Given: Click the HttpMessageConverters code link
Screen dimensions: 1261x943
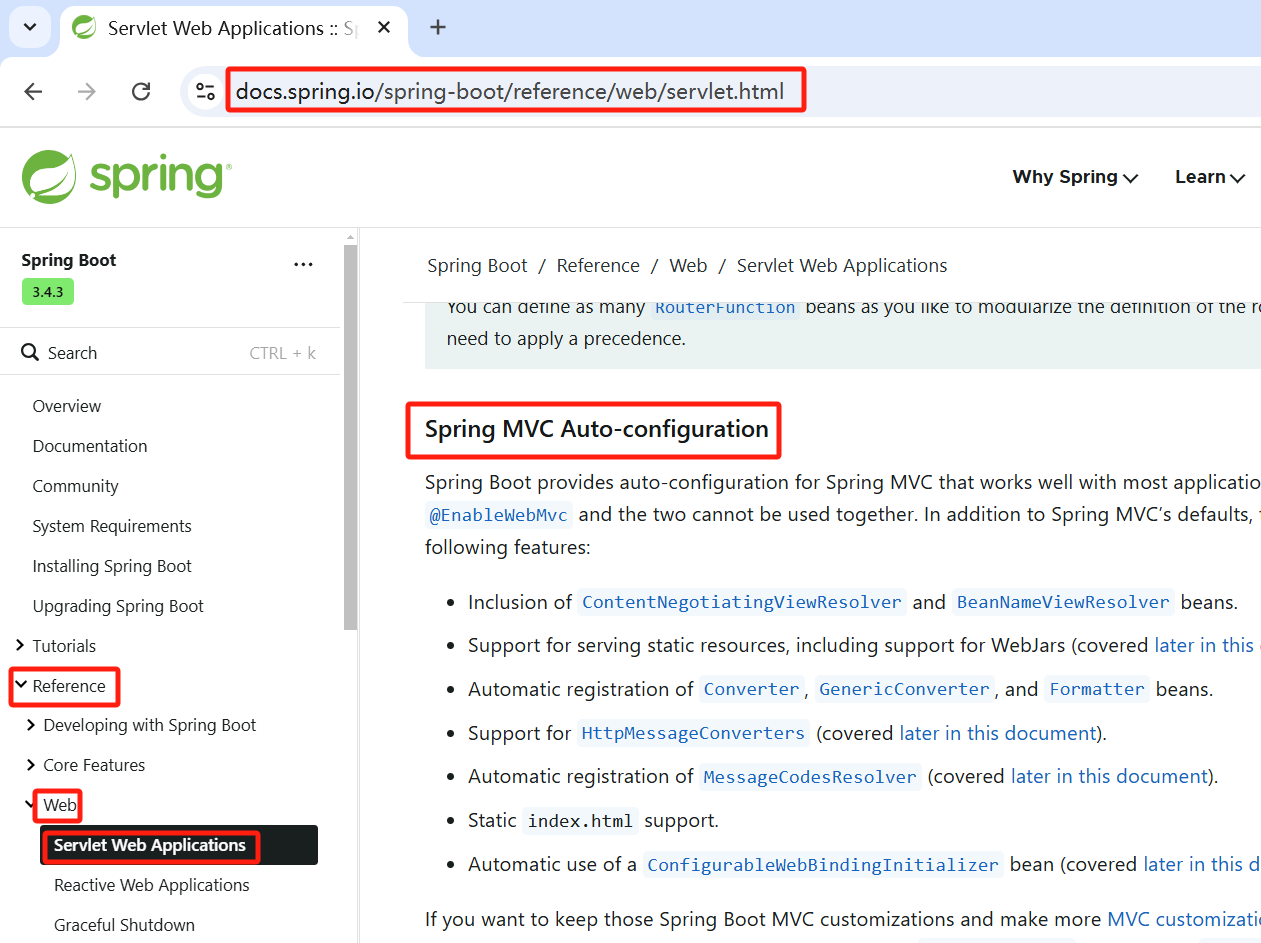Looking at the screenshot, I should (x=693, y=733).
